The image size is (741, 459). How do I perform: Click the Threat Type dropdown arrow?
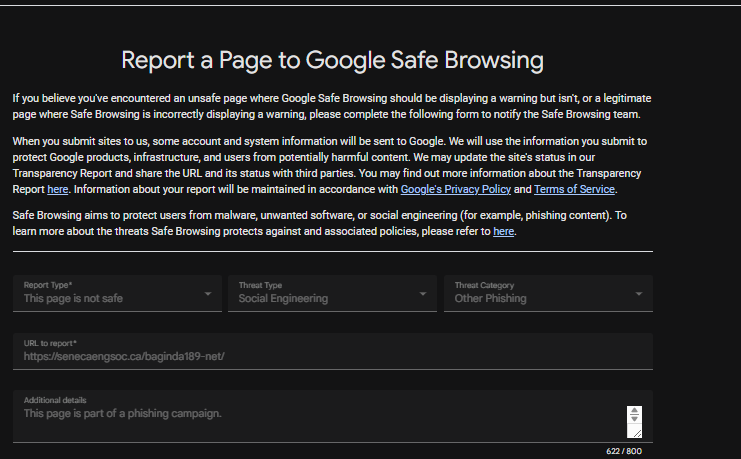pos(423,294)
